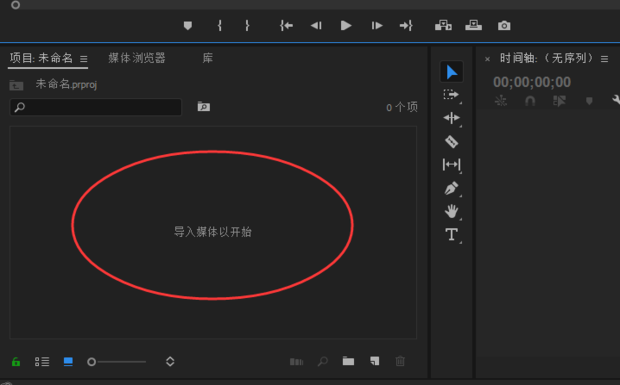The image size is (620, 385).
Task: Select the Track Select Forward tool
Action: (x=452, y=95)
